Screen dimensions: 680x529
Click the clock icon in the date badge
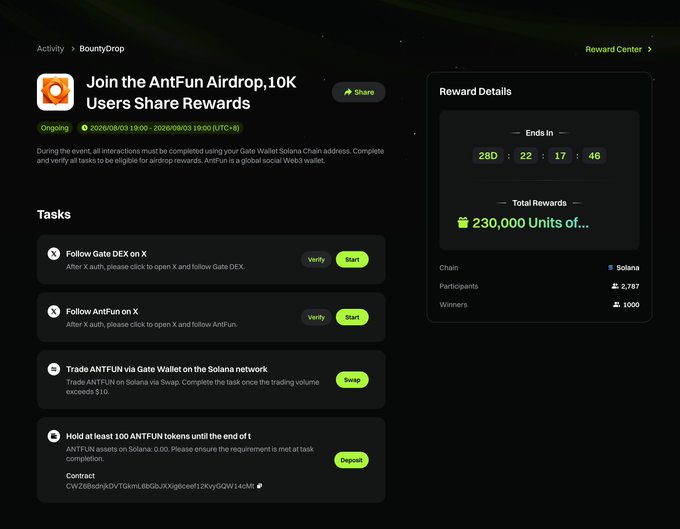(85, 128)
